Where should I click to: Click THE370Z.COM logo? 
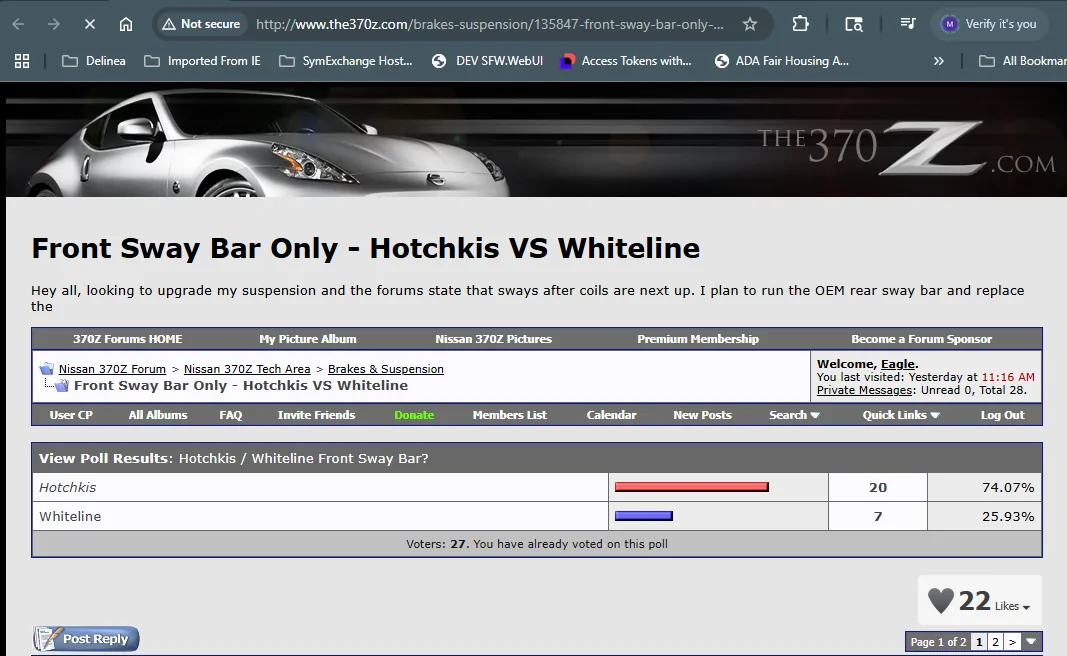(x=906, y=148)
